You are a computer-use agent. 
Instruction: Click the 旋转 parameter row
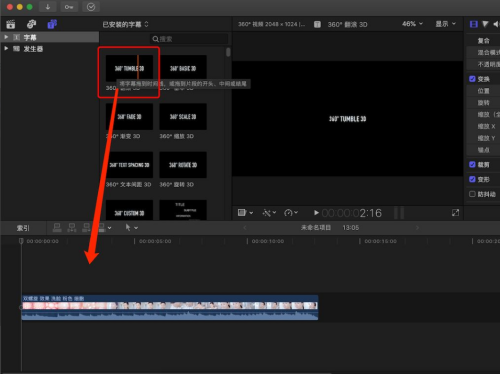(483, 103)
